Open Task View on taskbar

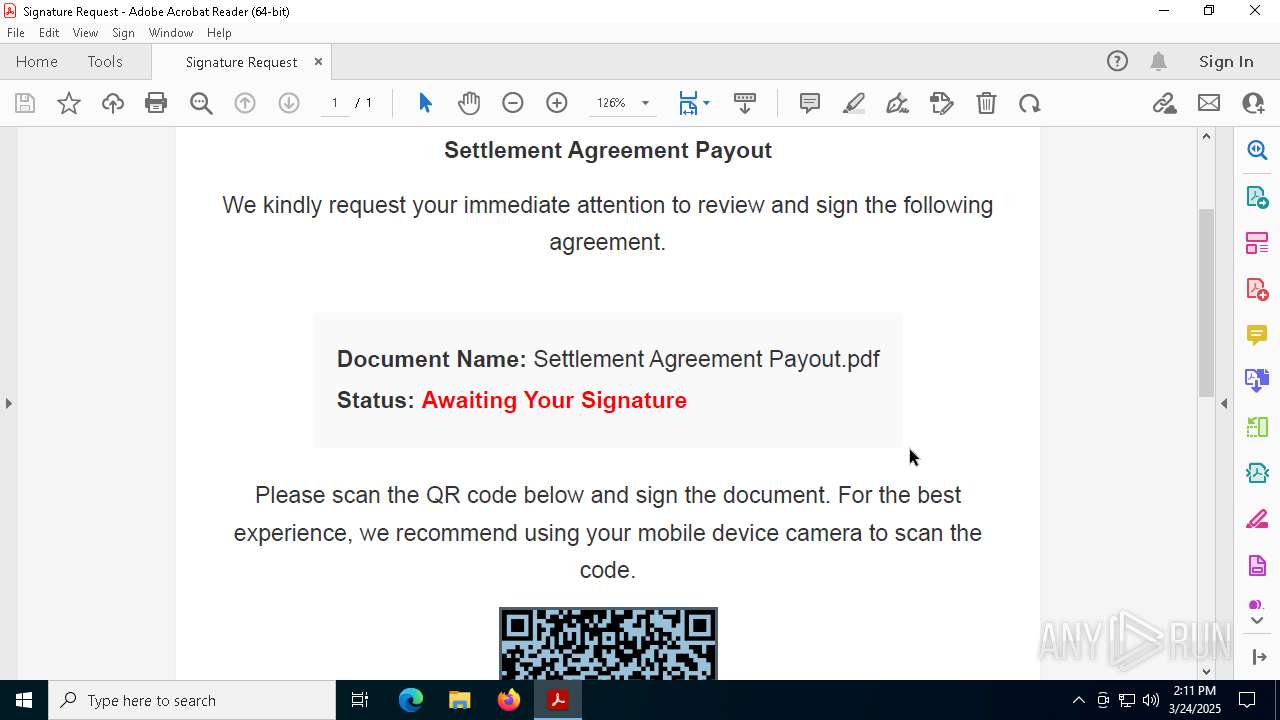pos(361,700)
